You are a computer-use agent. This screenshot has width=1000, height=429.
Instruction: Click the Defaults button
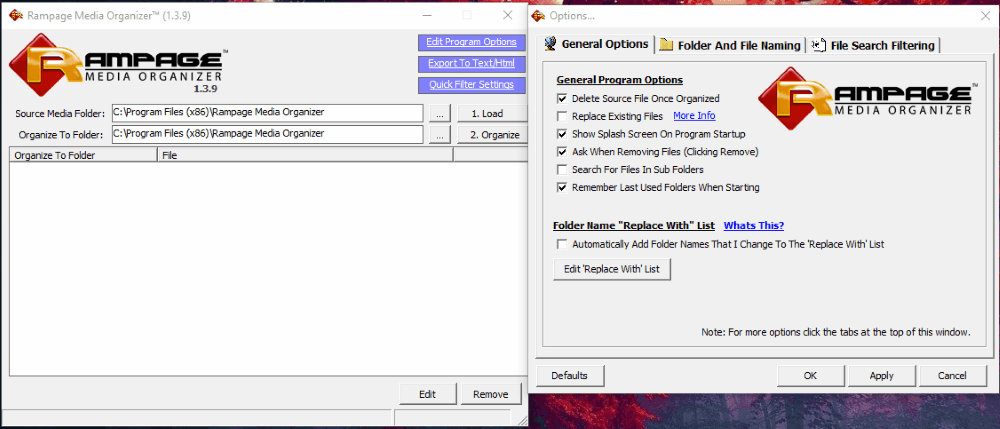coord(570,375)
